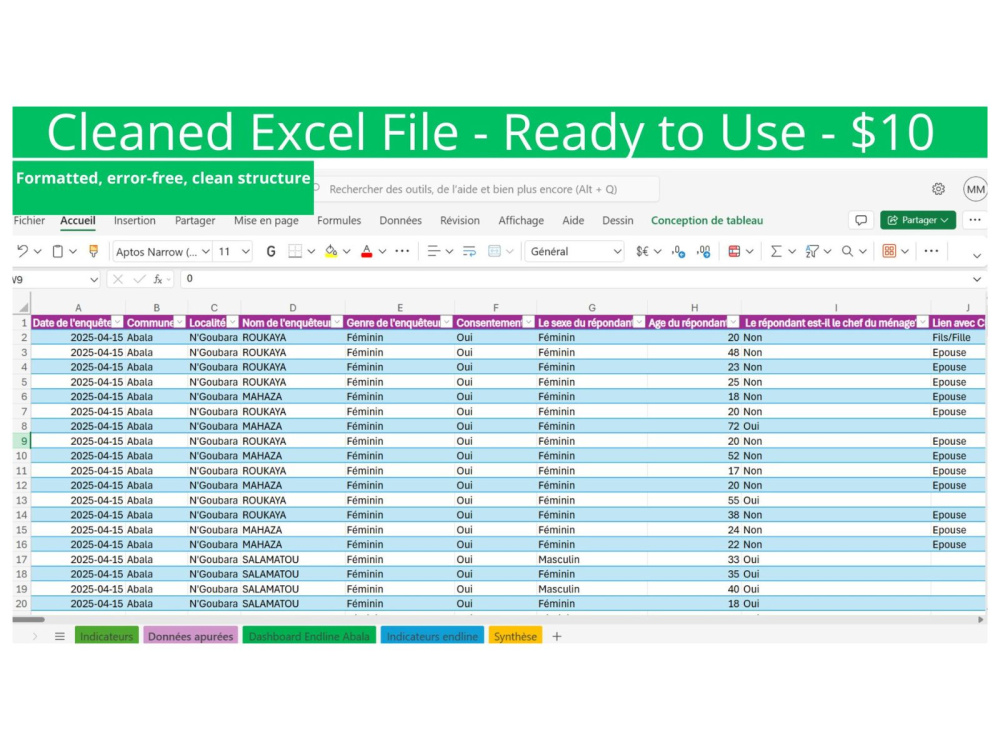This screenshot has width=1000, height=750.
Task: Expand the formula bar chevron
Action: click(976, 279)
